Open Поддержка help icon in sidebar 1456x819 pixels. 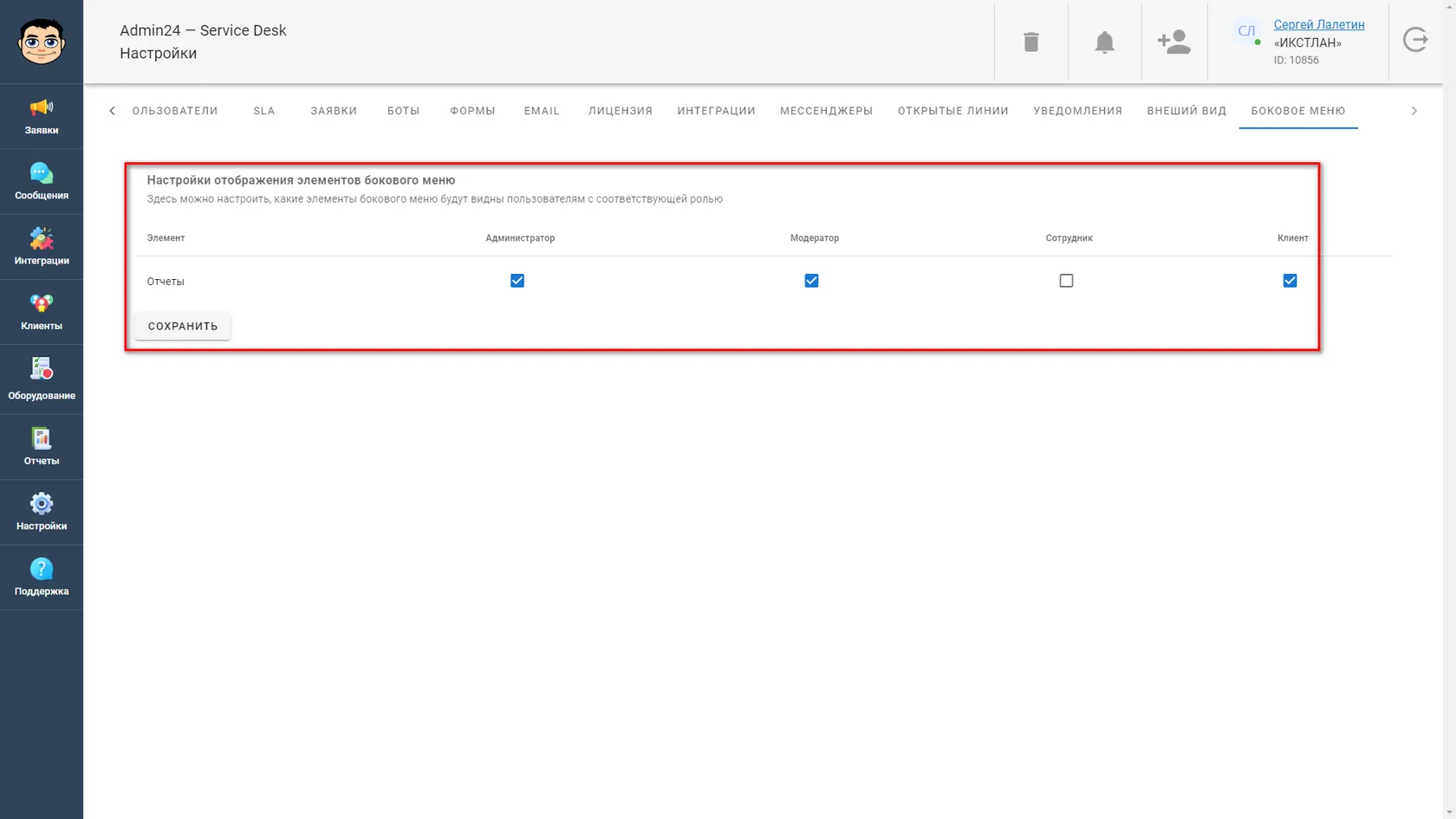(x=42, y=577)
